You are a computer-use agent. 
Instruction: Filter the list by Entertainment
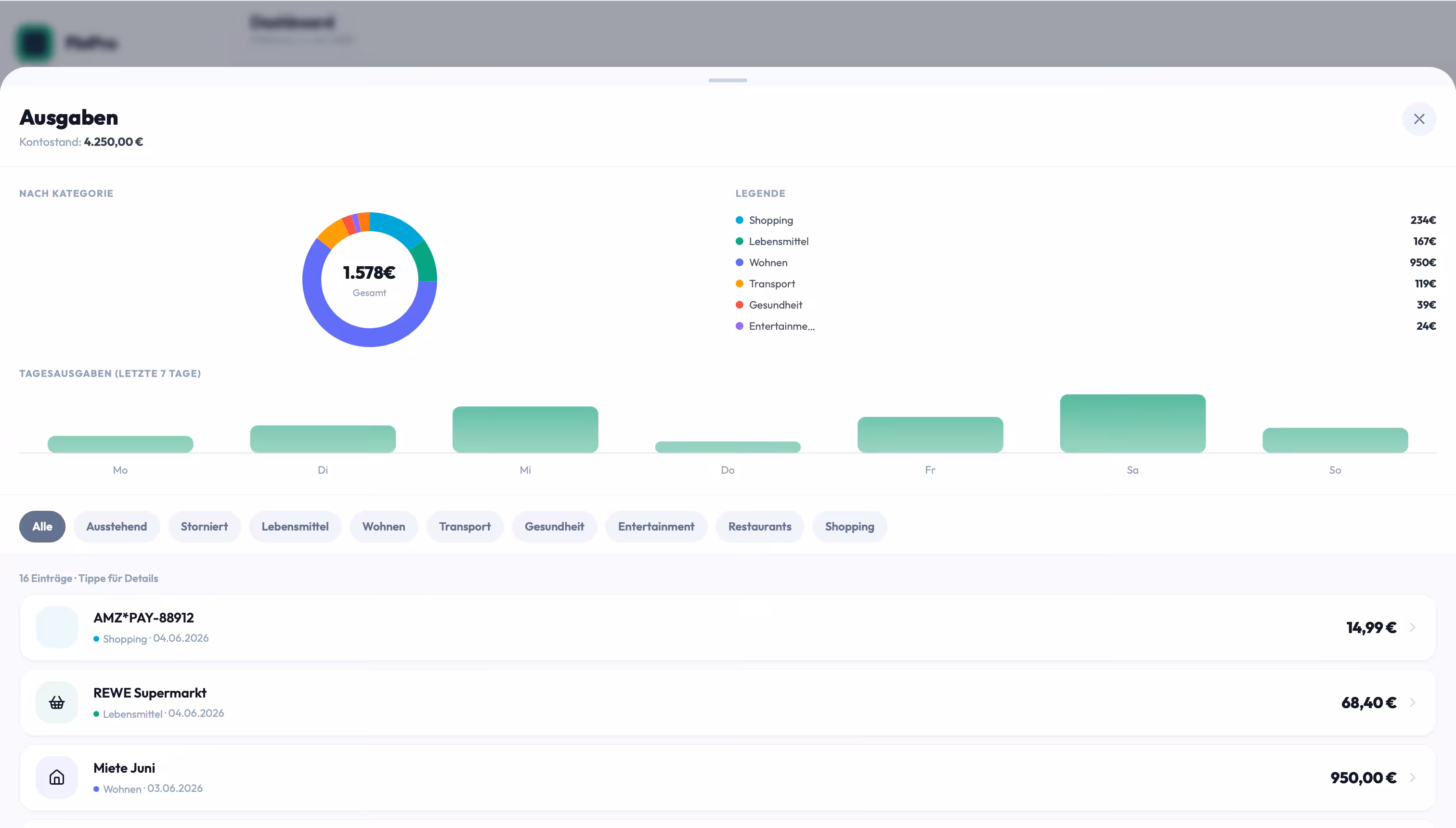pyautogui.click(x=656, y=527)
